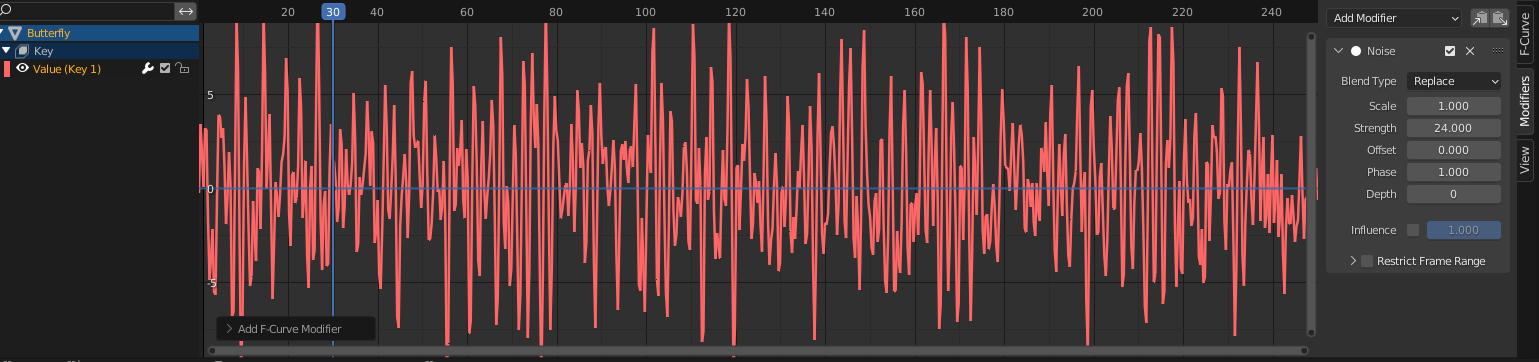Toggle mute checkbox on Value (Key 1) channel
Image resolution: width=1539 pixels, height=362 pixels.
pos(166,68)
